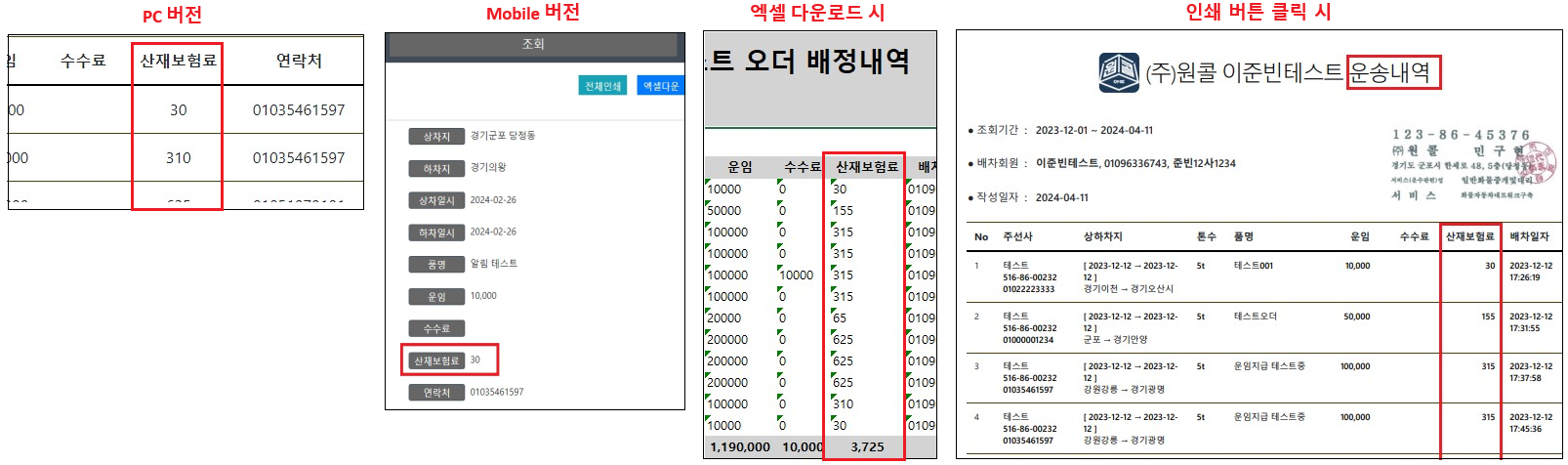
Task: Click the 연락처 column header in PC table
Action: coord(299,61)
